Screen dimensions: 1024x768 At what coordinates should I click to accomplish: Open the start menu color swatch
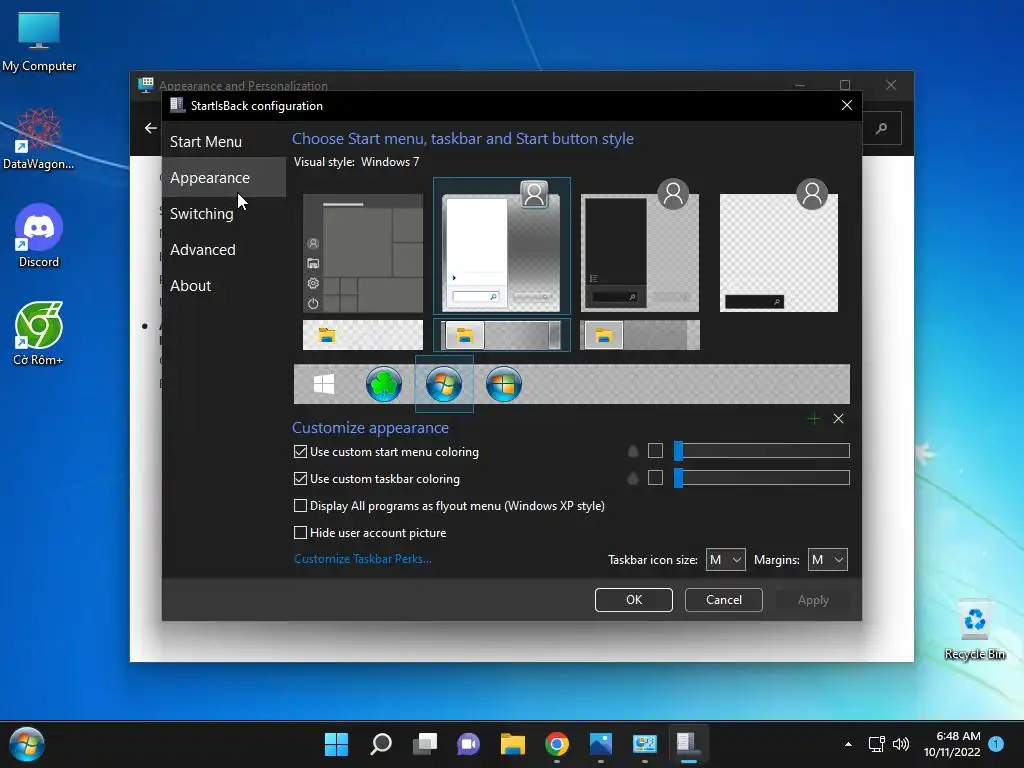(655, 451)
